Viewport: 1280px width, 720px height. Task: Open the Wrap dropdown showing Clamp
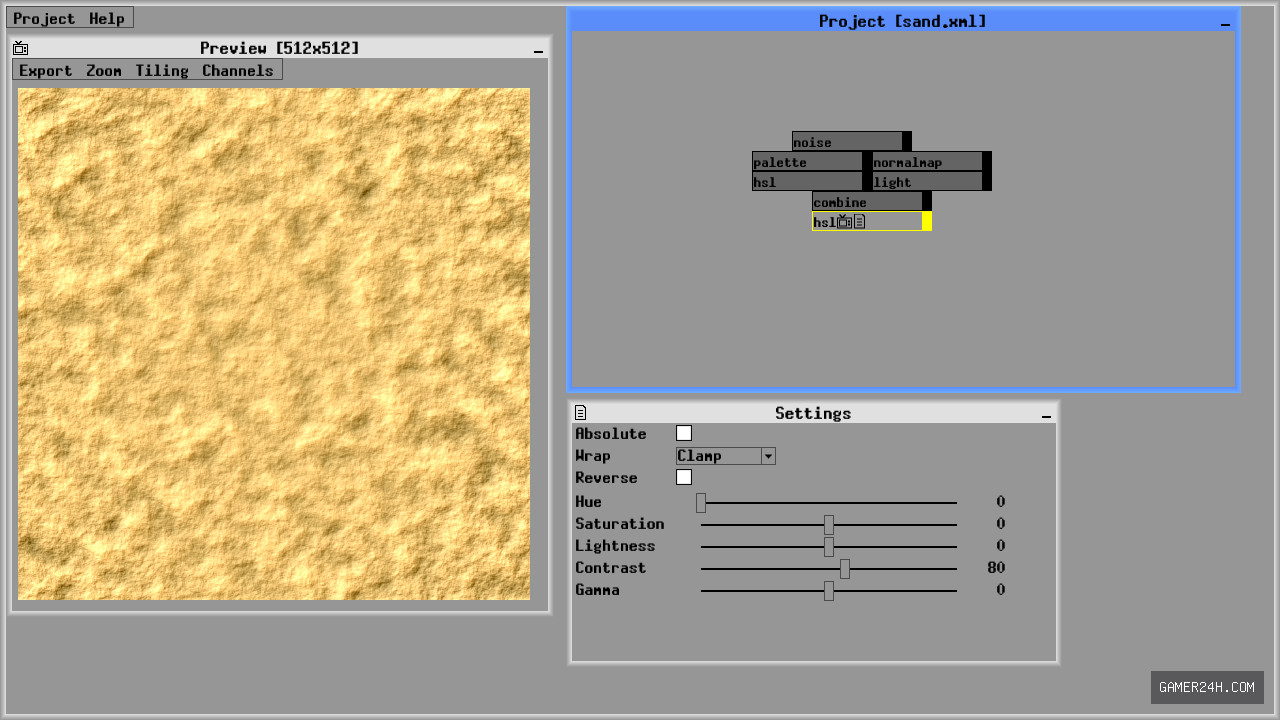726,456
